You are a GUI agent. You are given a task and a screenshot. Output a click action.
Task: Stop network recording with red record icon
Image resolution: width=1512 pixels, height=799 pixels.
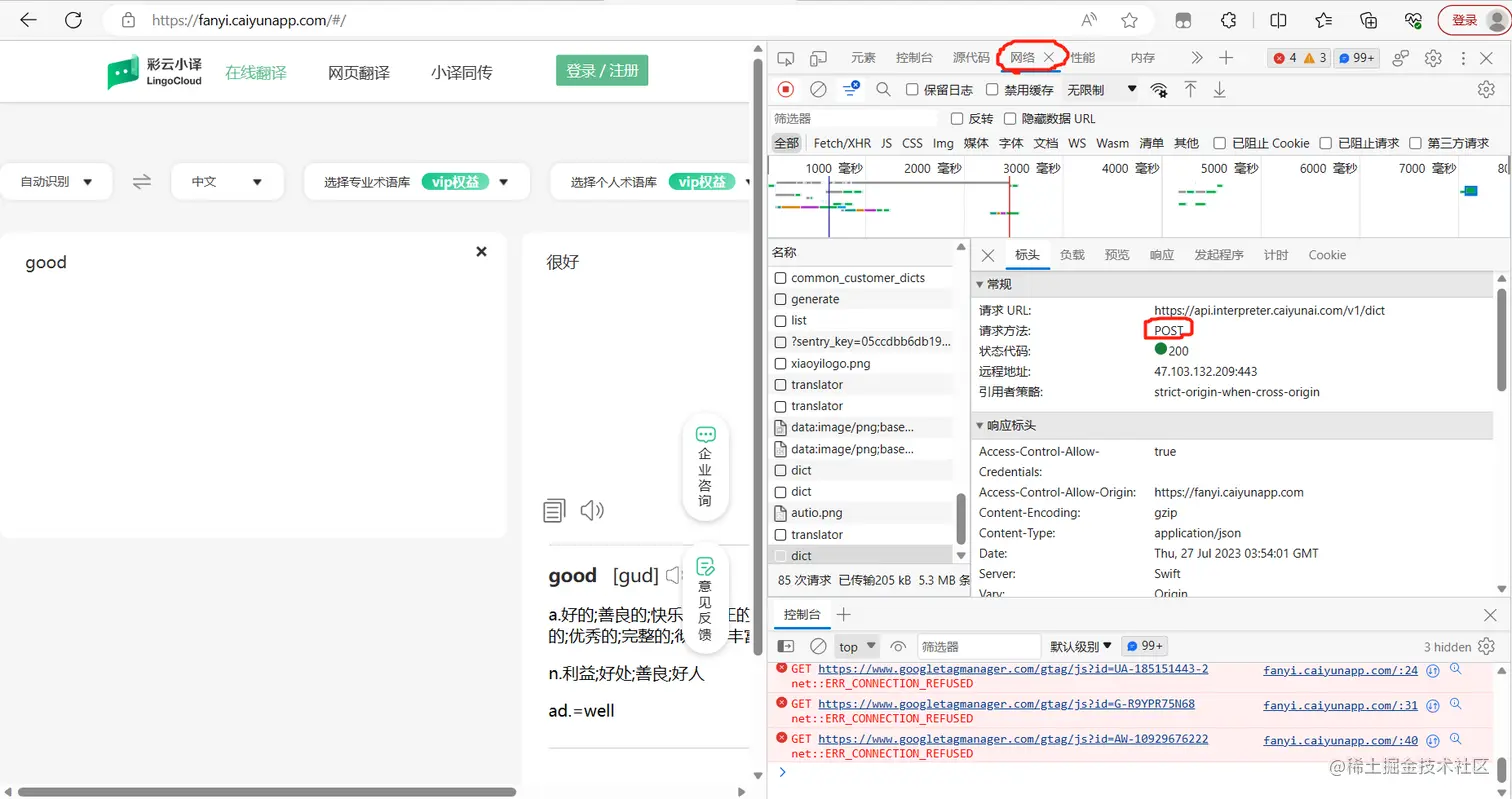click(x=786, y=89)
